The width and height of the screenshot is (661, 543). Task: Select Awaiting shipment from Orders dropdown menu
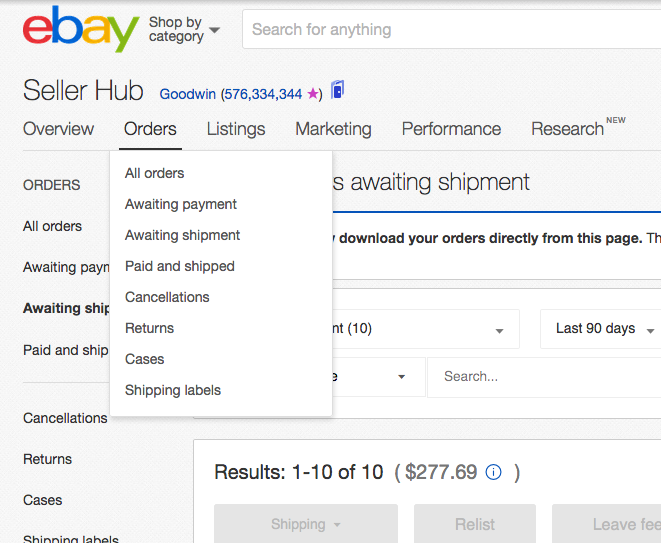pyautogui.click(x=183, y=235)
